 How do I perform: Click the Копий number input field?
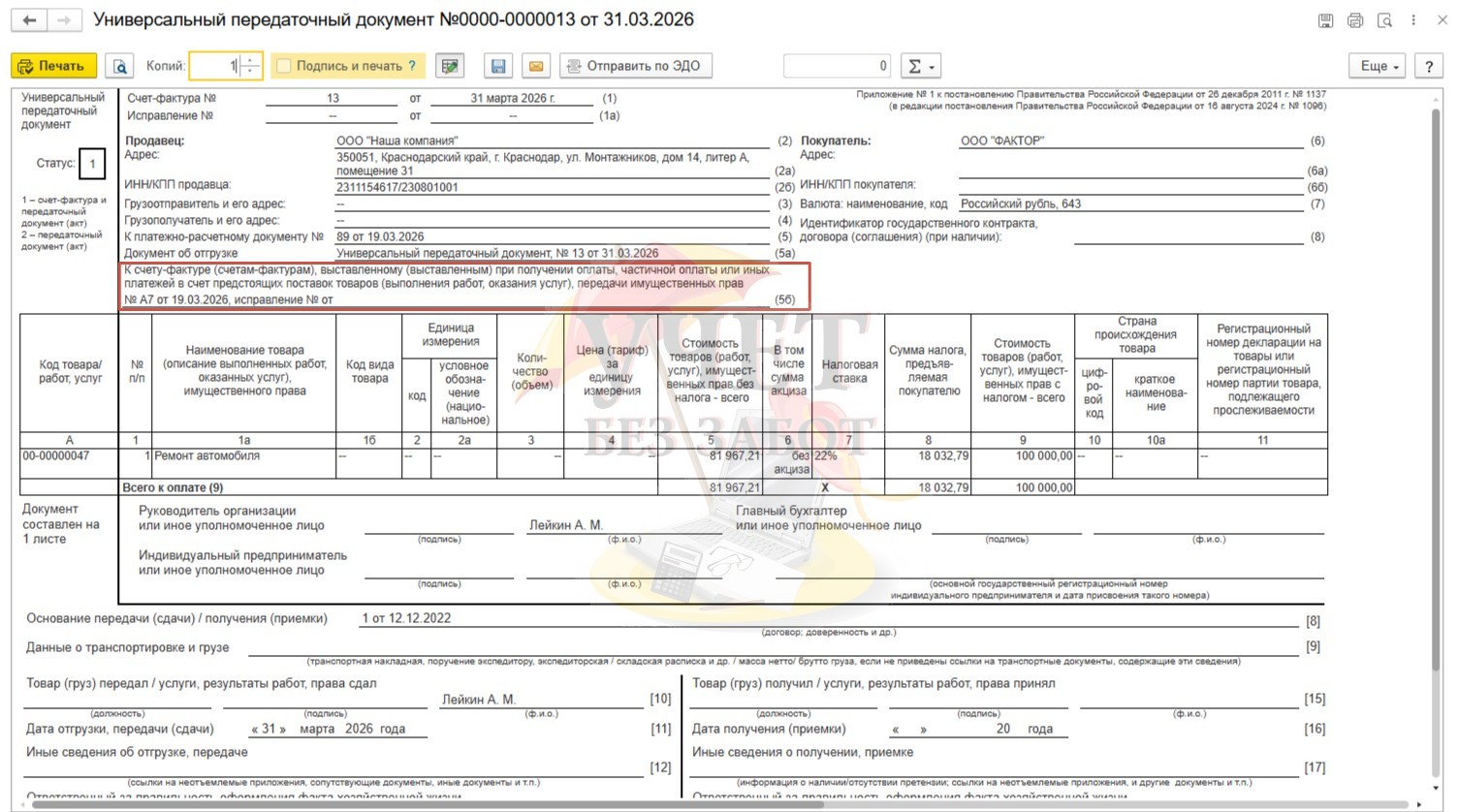click(214, 66)
